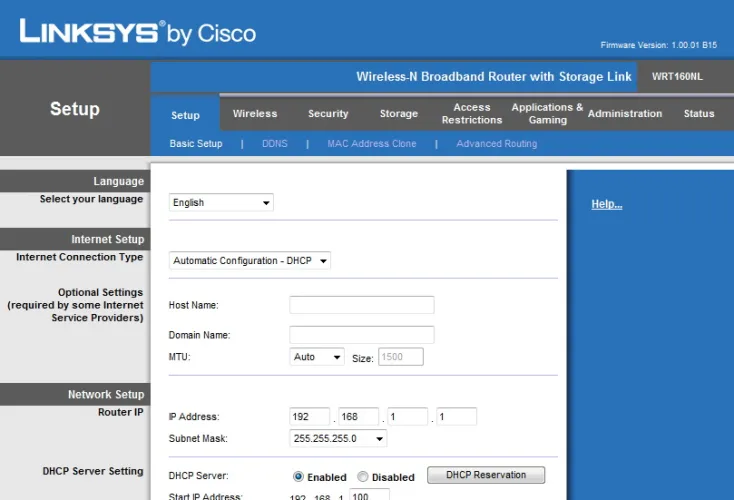
Task: Click the Linksys by Cisco logo
Action: pos(138,32)
